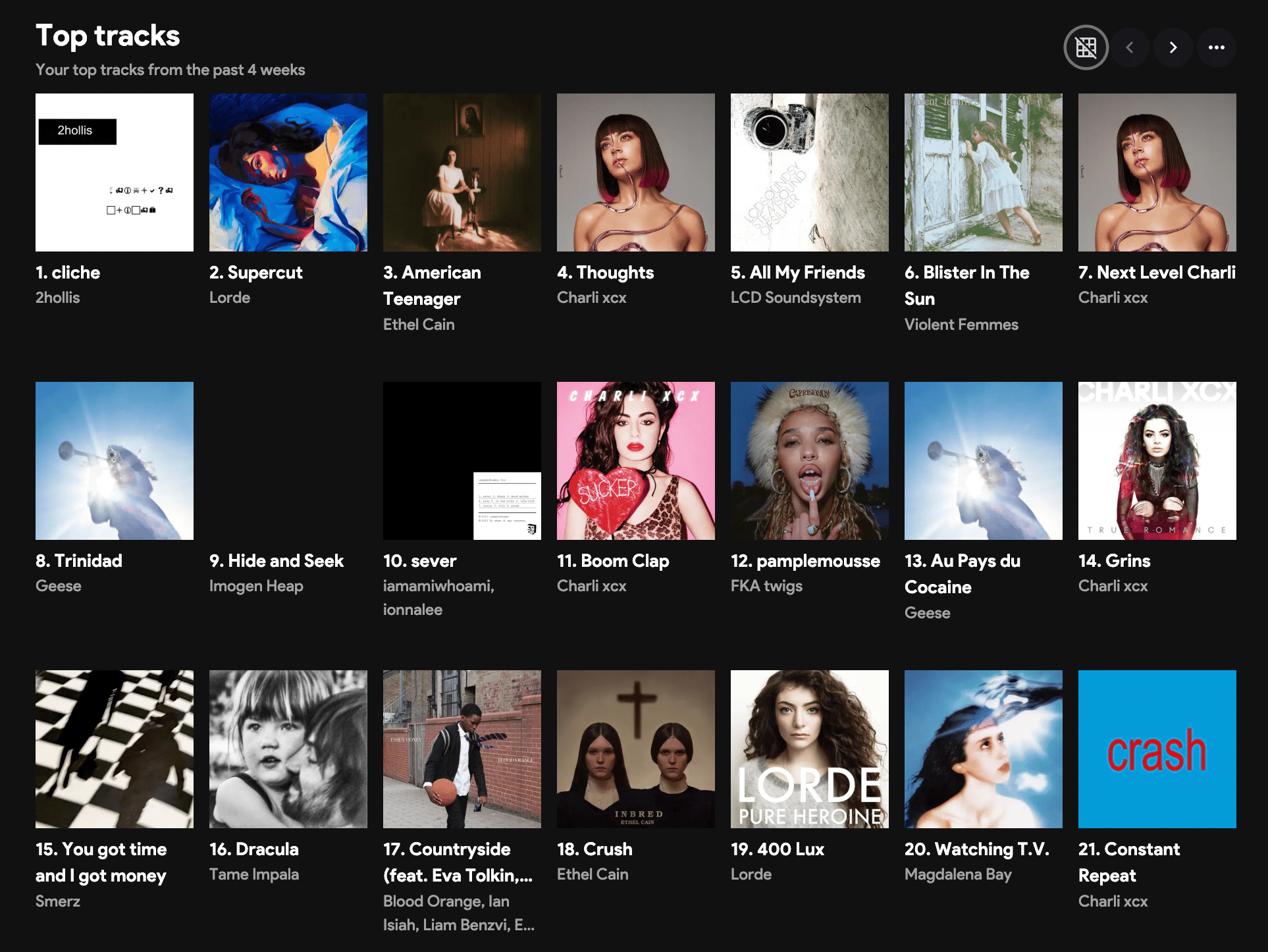Open the Constant Repeat crash cover
The image size is (1268, 952).
click(x=1157, y=749)
